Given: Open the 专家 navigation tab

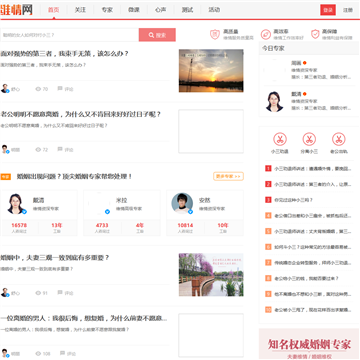Looking at the screenshot, I should tap(107, 10).
